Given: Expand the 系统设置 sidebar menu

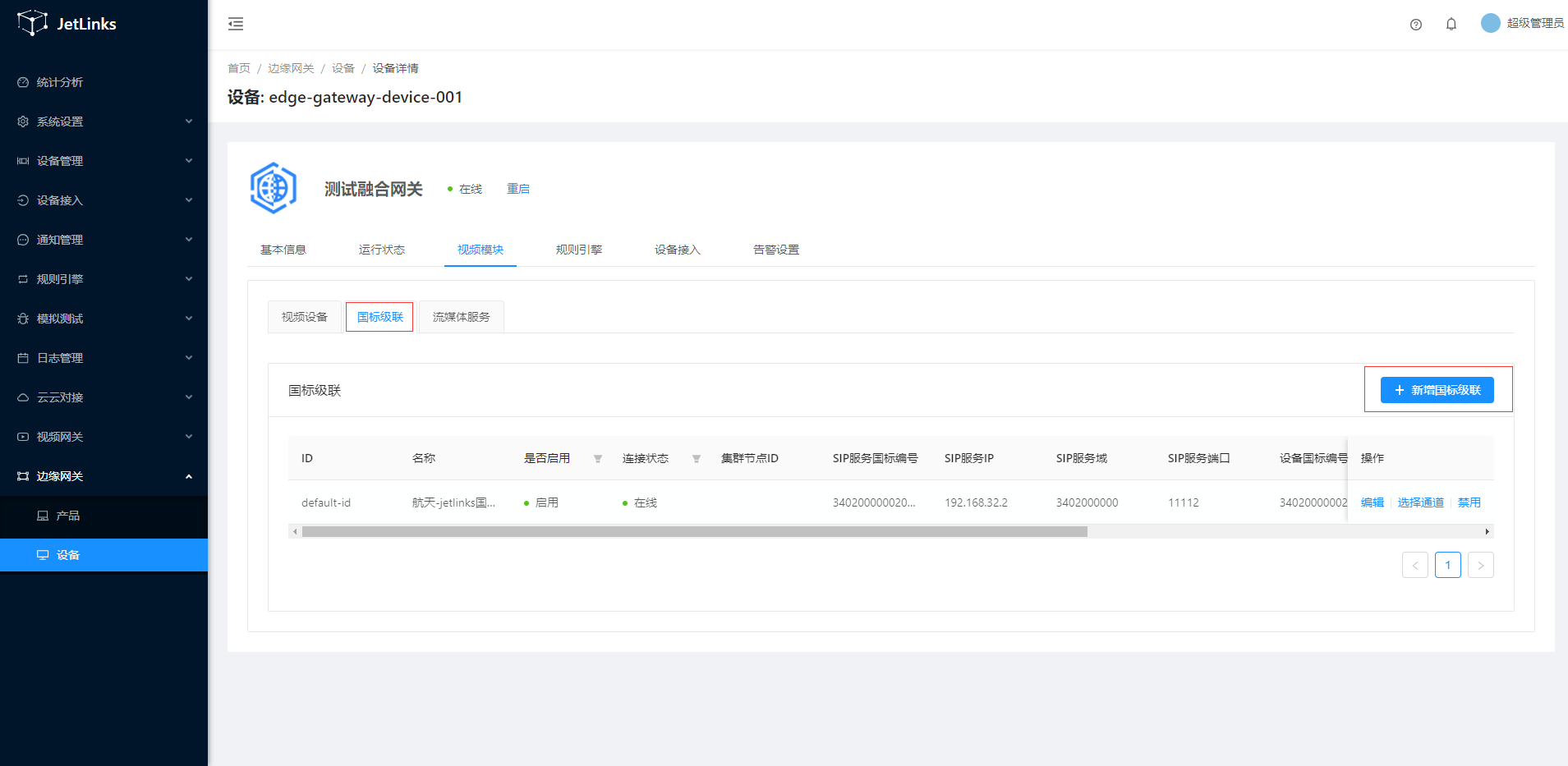Looking at the screenshot, I should coord(103,122).
